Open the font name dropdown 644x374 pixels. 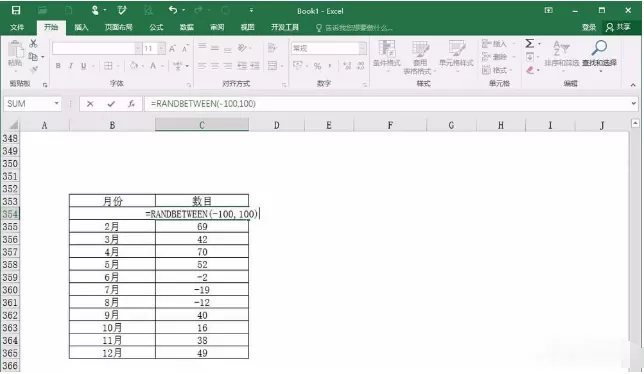click(138, 48)
